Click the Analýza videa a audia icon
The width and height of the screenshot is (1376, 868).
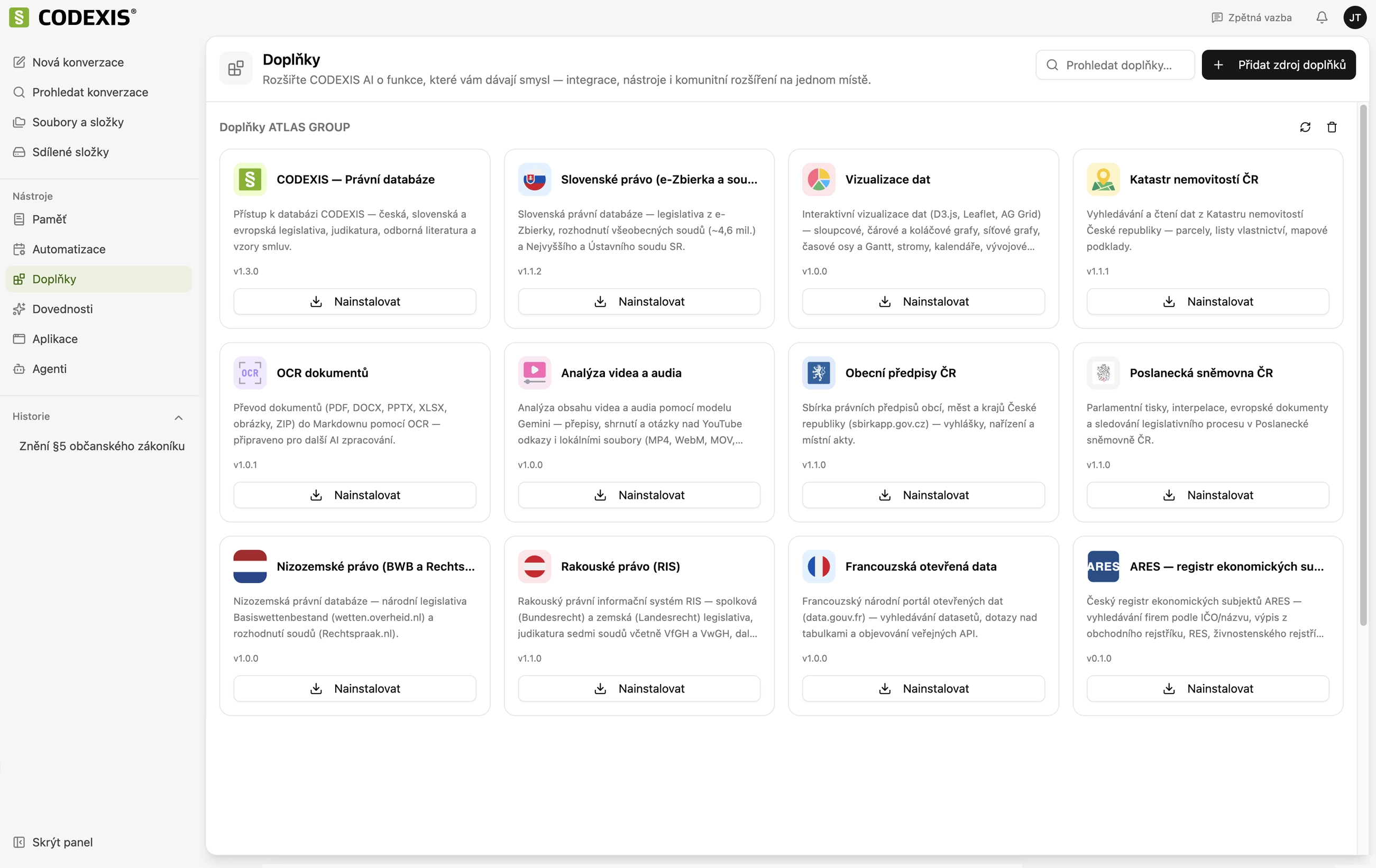point(534,373)
